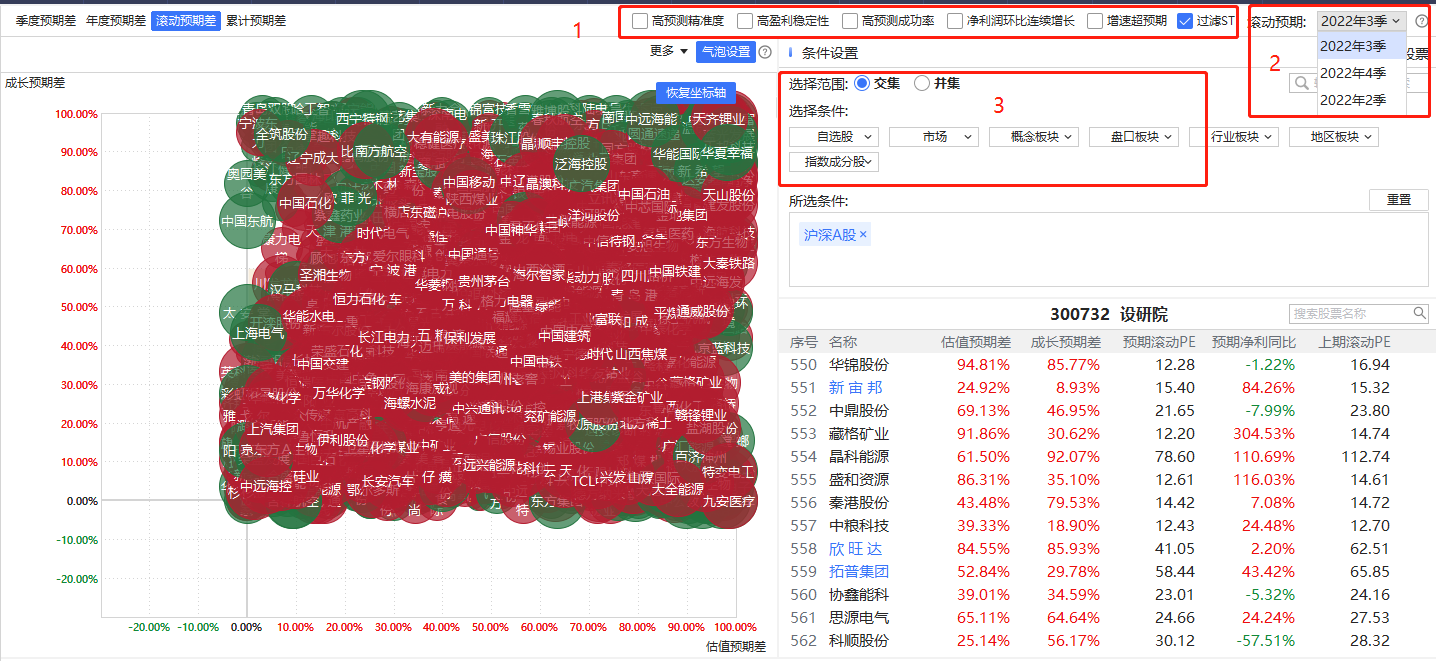Screen dimensions: 1436x661
Task: Open the 欣旺达 stock link
Action: (x=856, y=549)
